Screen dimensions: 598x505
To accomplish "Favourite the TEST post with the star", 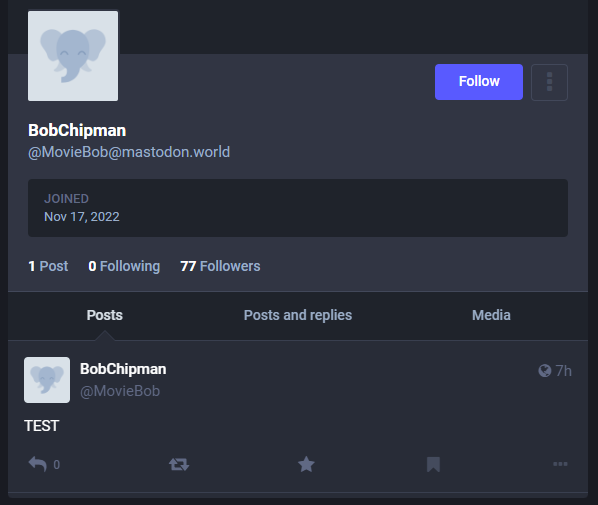I will (x=306, y=464).
